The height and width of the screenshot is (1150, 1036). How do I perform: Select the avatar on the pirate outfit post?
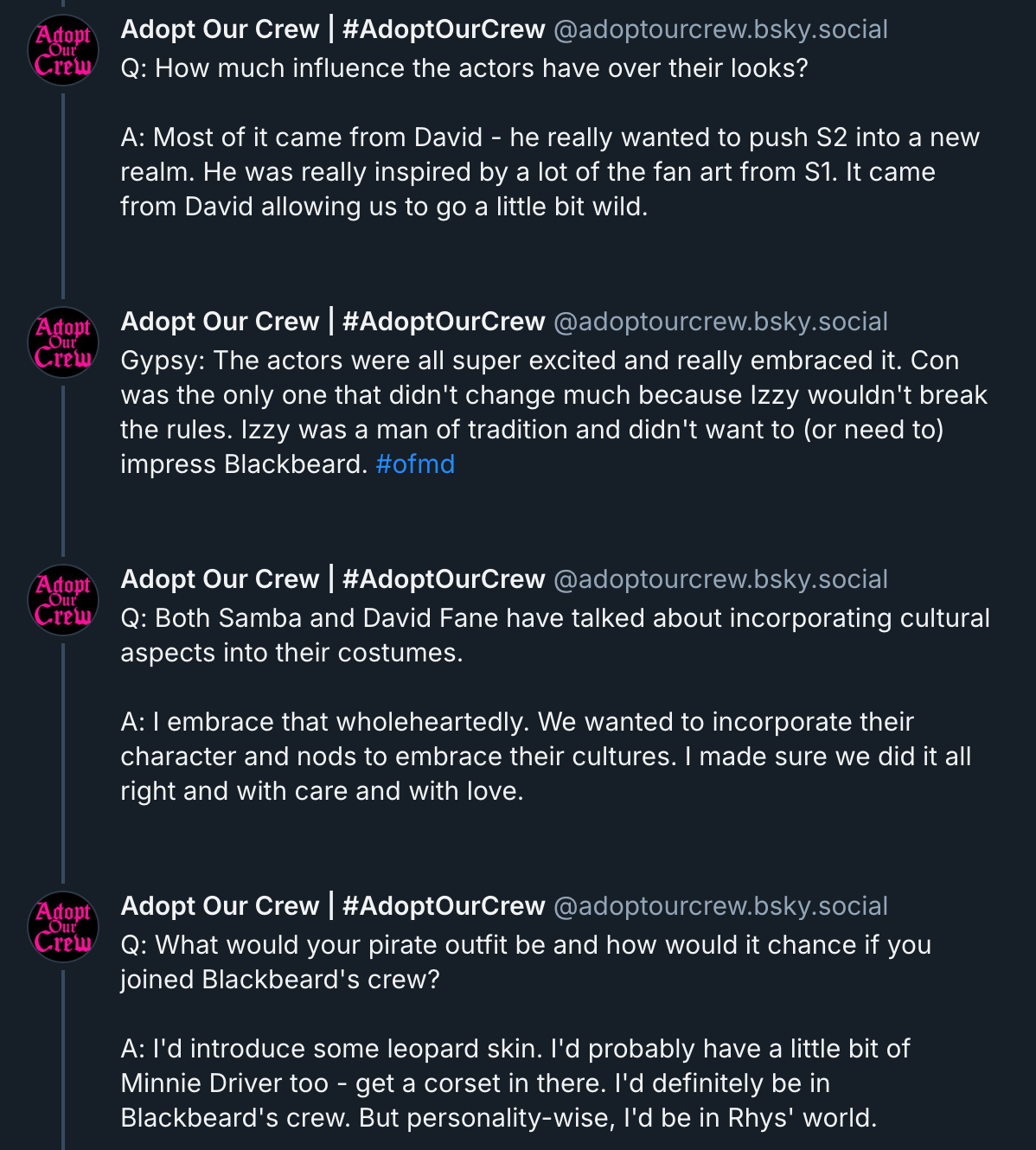[x=63, y=927]
